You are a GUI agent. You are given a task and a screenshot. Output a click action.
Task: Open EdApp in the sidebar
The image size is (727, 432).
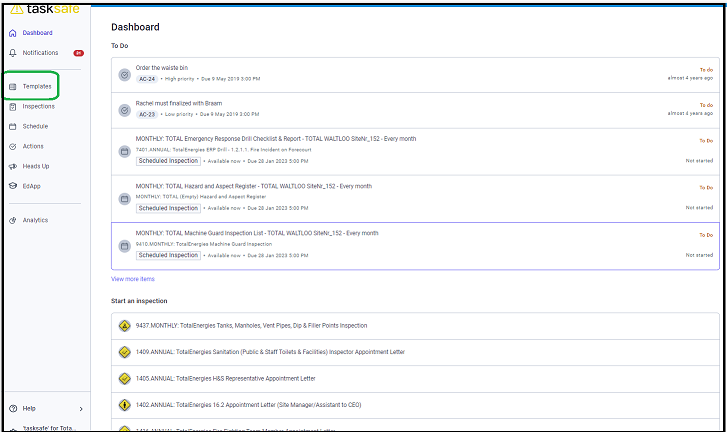pyautogui.click(x=32, y=186)
